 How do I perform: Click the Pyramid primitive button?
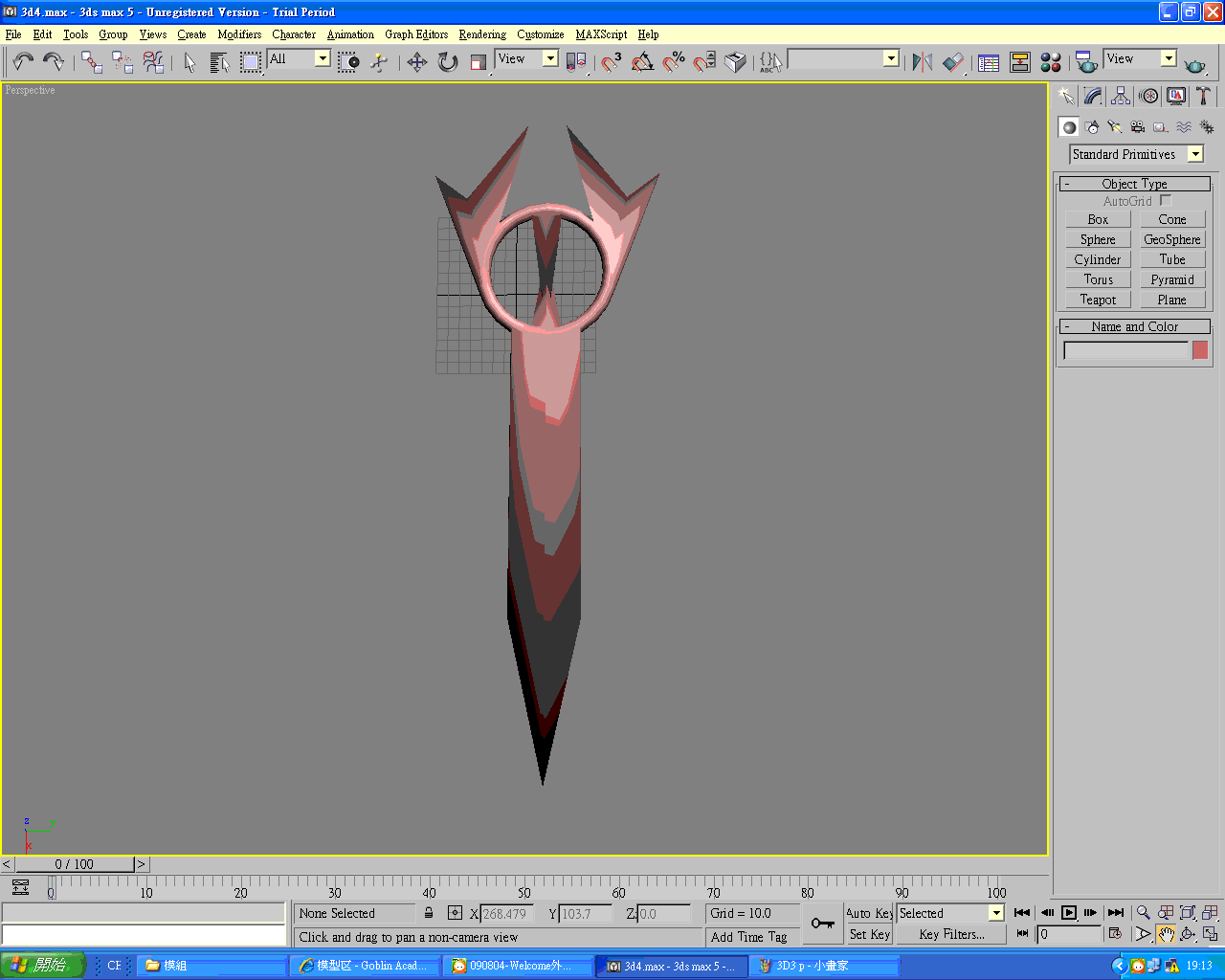click(1172, 279)
